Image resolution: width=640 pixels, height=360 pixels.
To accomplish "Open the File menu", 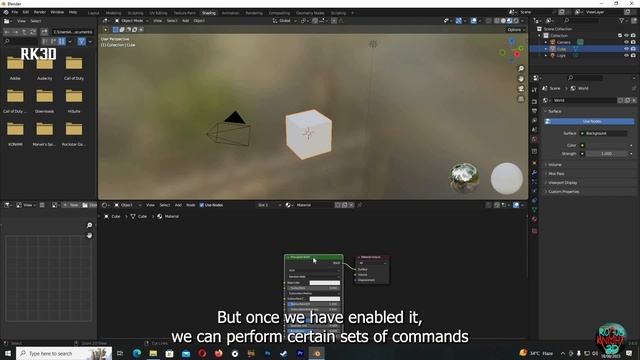I will 15,12.
